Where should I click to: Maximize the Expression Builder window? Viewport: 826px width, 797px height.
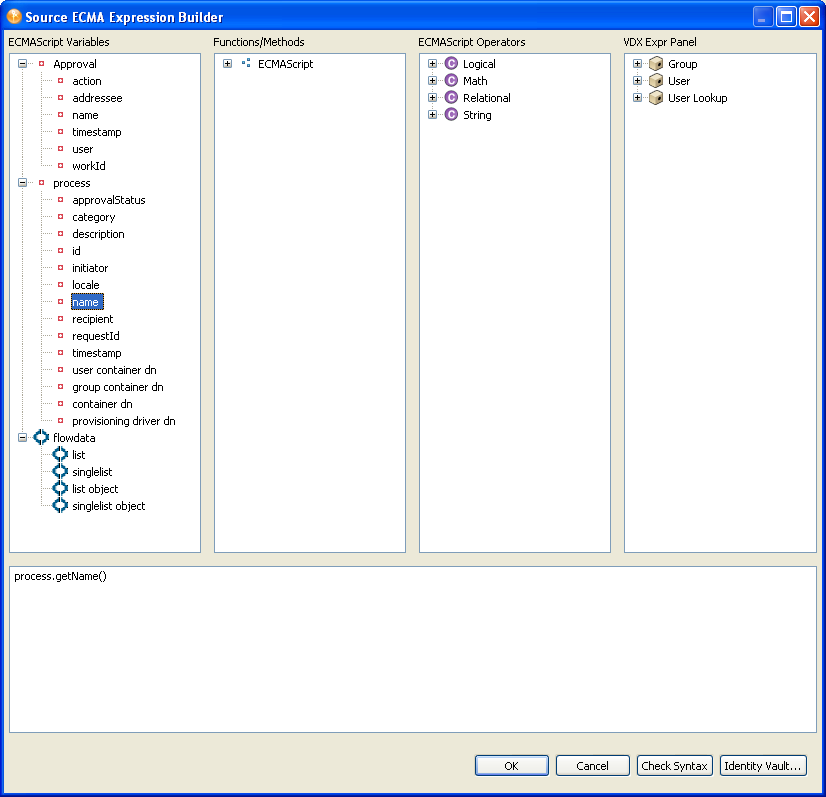[x=786, y=17]
